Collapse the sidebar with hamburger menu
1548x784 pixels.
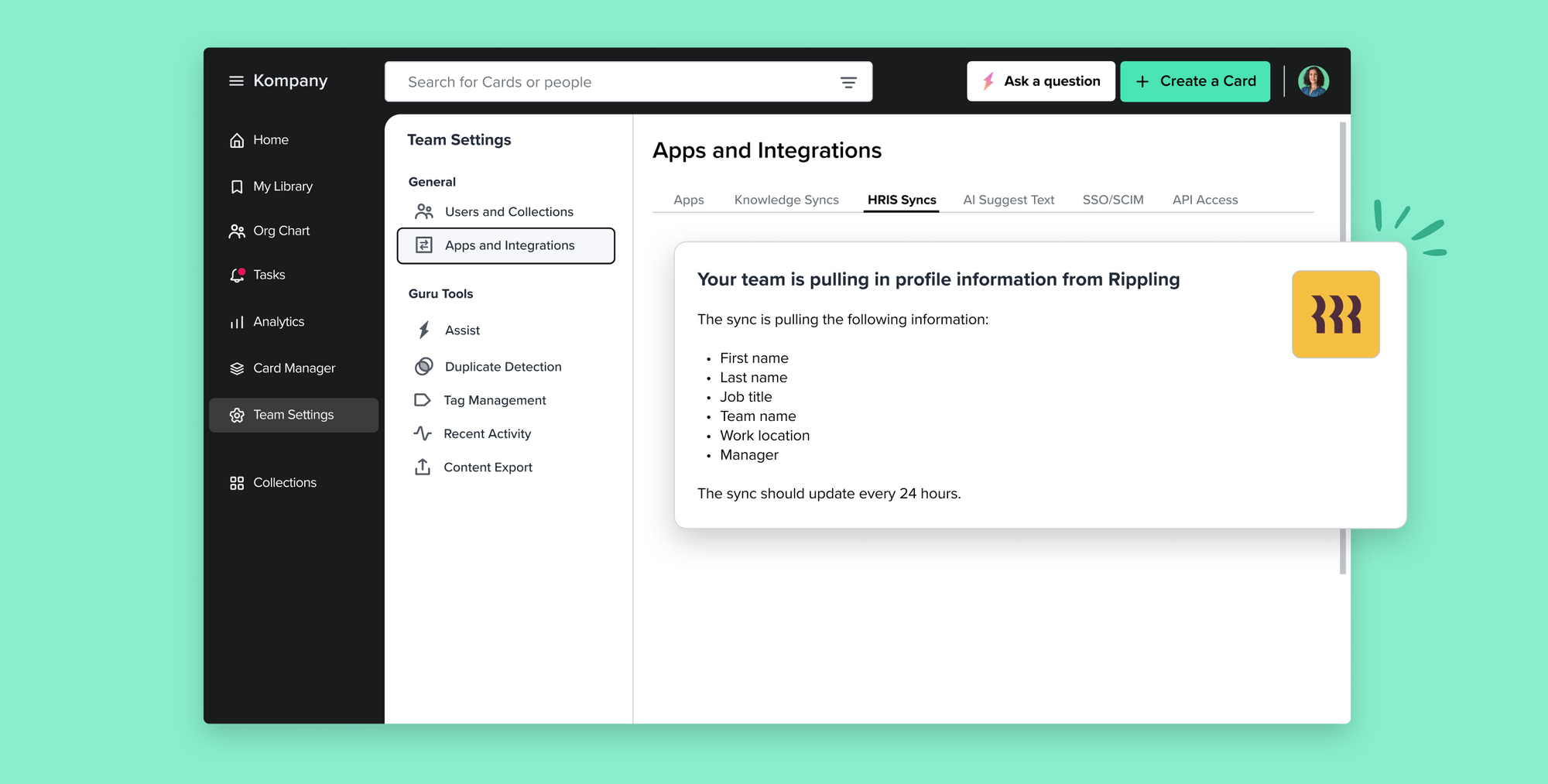236,80
